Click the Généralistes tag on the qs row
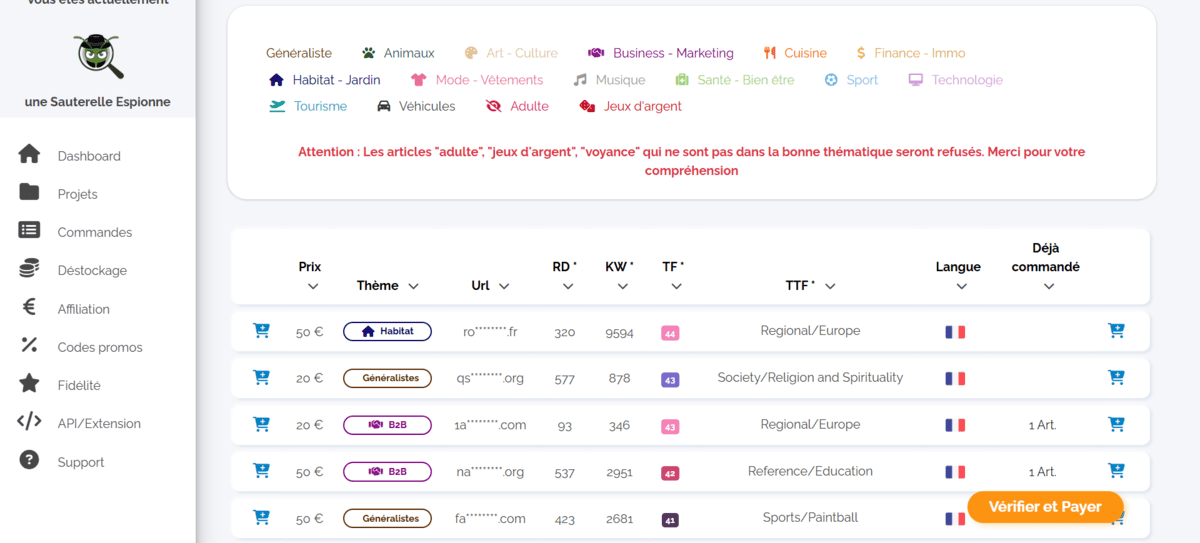1200x543 pixels. coord(387,378)
